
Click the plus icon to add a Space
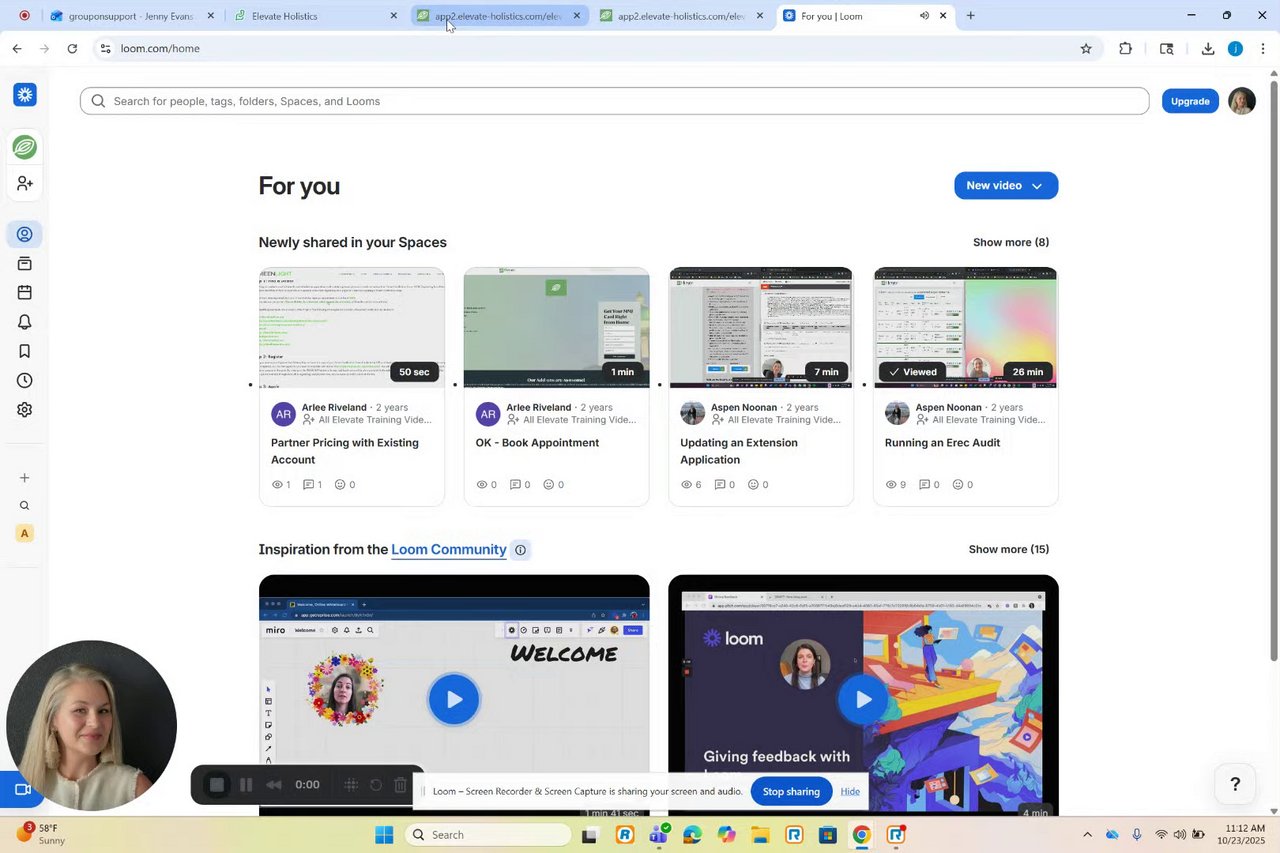pyautogui.click(x=25, y=478)
